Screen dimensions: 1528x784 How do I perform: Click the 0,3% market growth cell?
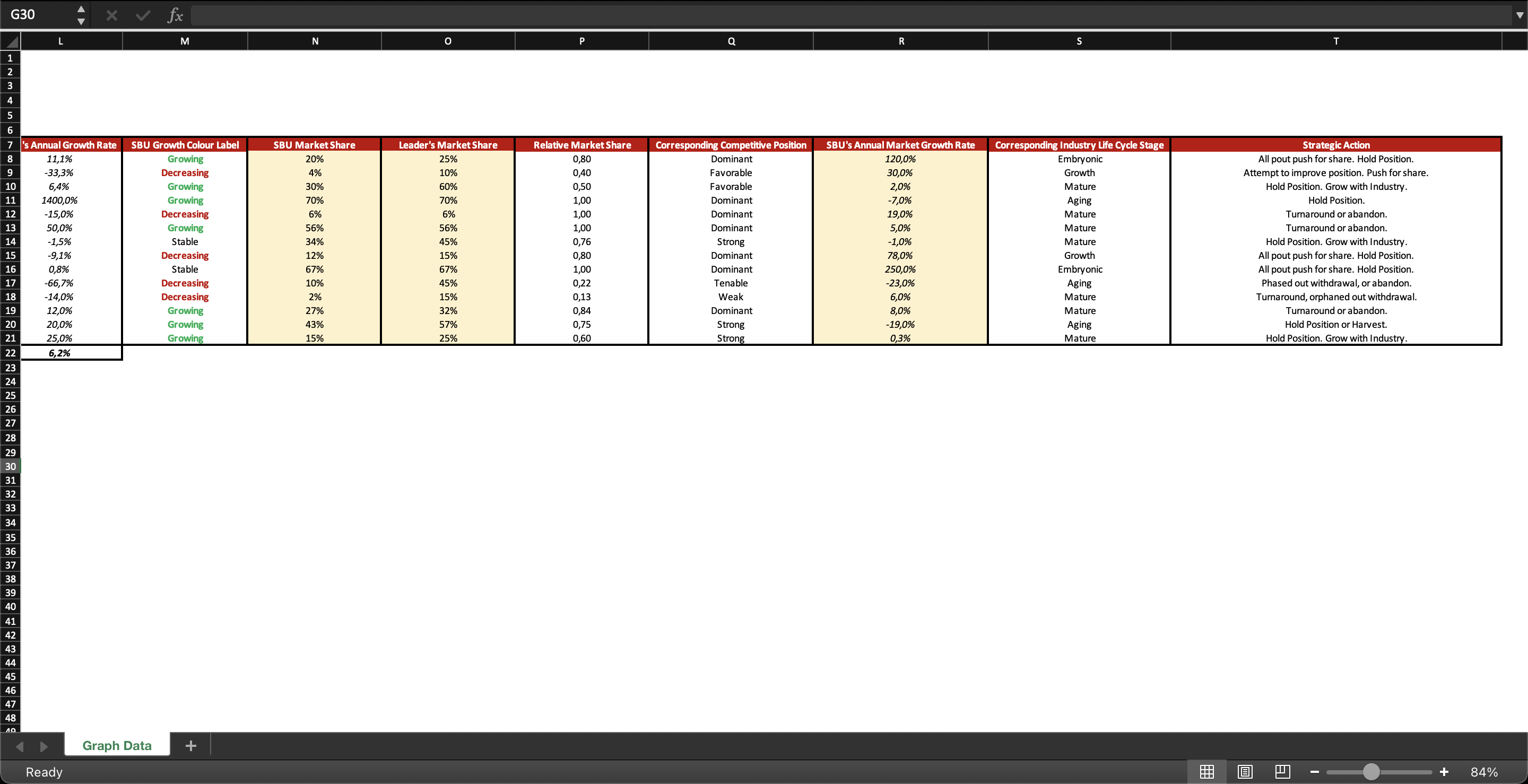900,338
